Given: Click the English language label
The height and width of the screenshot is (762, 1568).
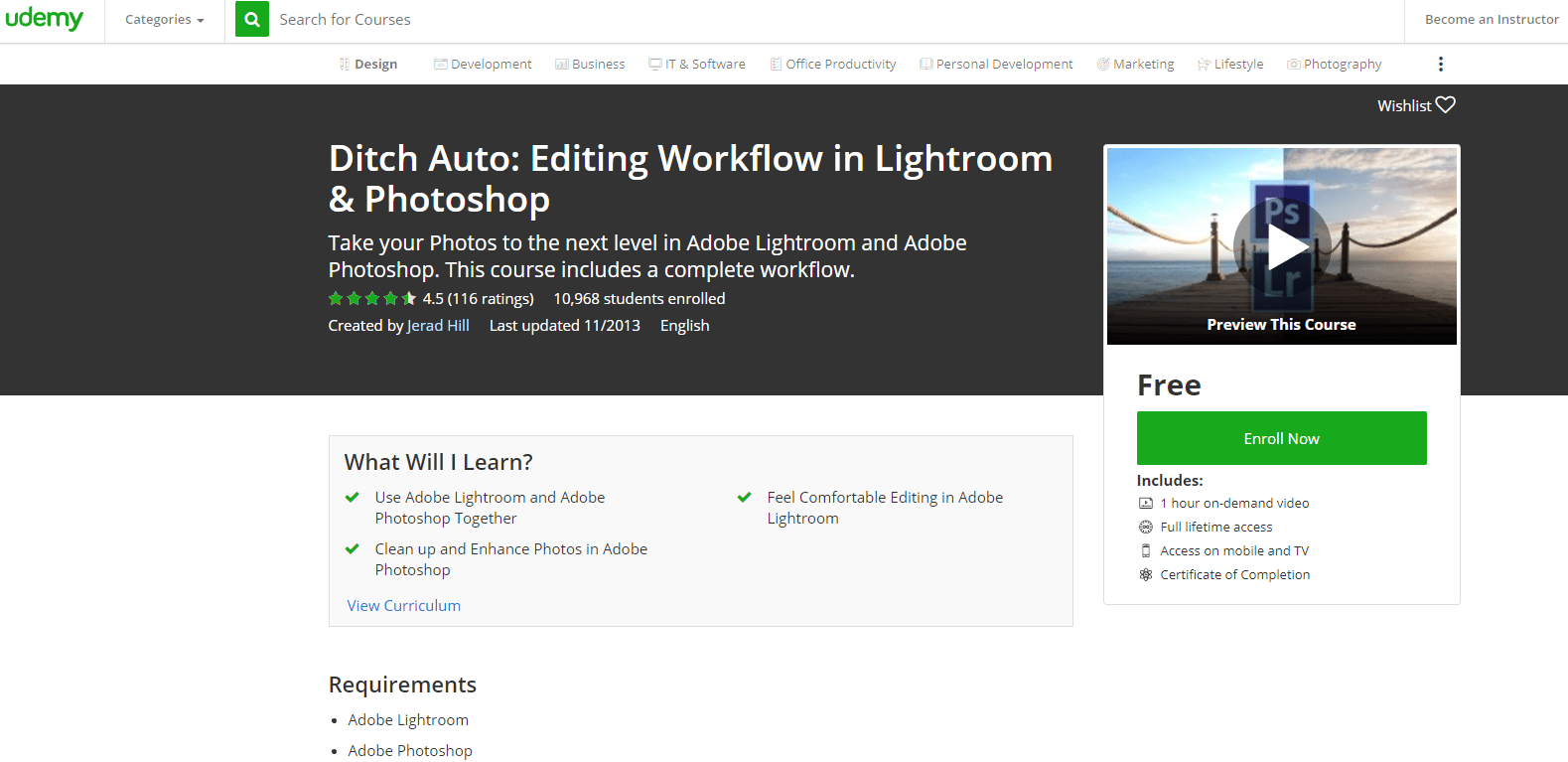Looking at the screenshot, I should coord(685,326).
